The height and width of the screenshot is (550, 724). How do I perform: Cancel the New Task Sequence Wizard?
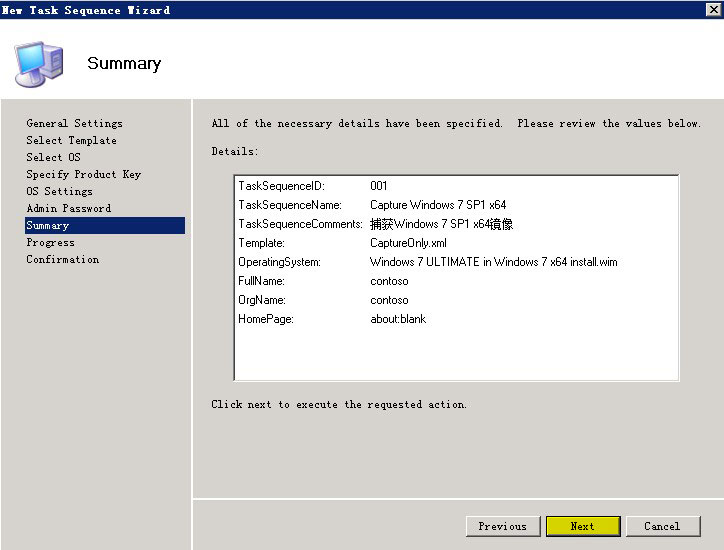click(663, 526)
